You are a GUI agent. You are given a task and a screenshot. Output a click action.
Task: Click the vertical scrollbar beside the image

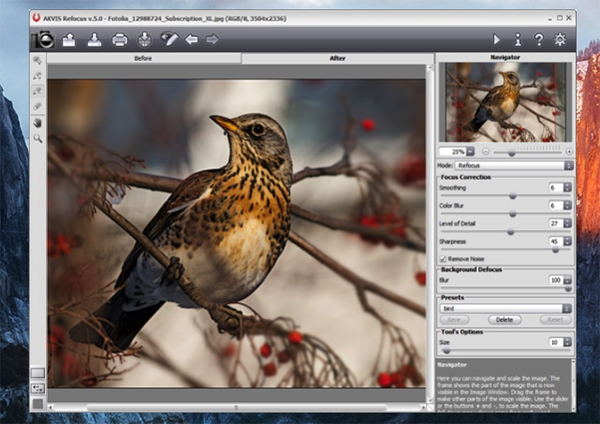pyautogui.click(x=430, y=233)
